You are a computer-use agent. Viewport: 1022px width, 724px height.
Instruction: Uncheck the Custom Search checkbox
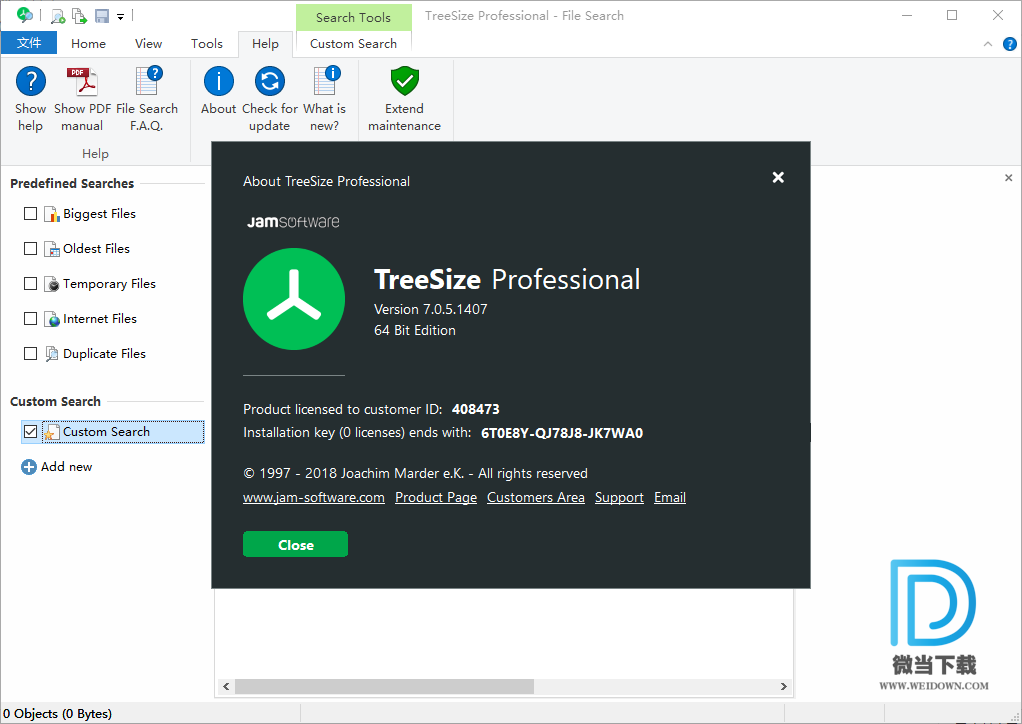(30, 431)
